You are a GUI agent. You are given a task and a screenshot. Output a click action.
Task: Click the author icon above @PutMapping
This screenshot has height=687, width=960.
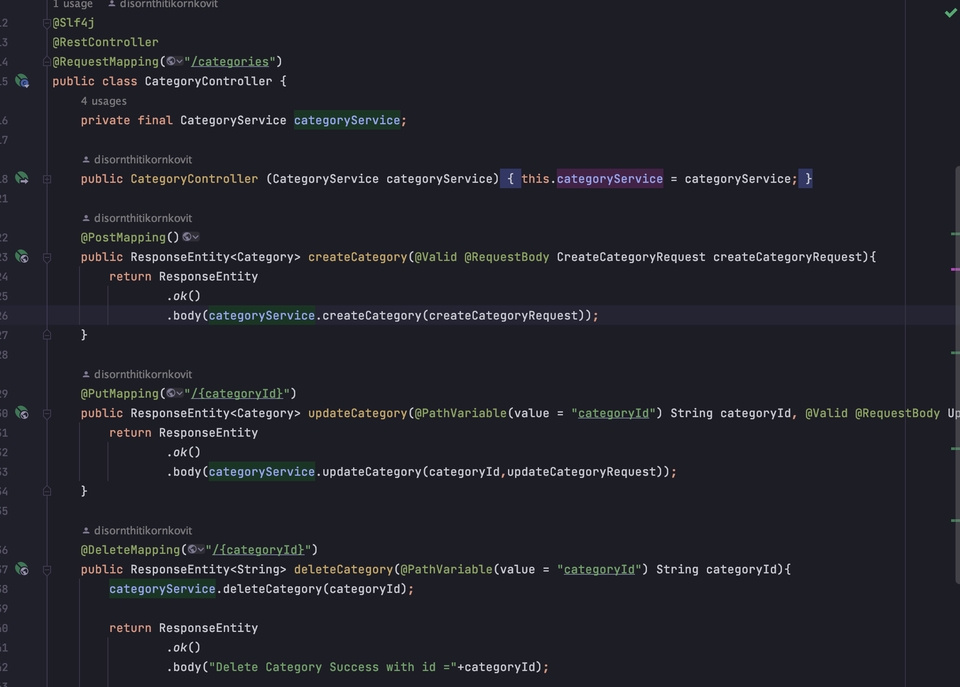pyautogui.click(x=86, y=374)
